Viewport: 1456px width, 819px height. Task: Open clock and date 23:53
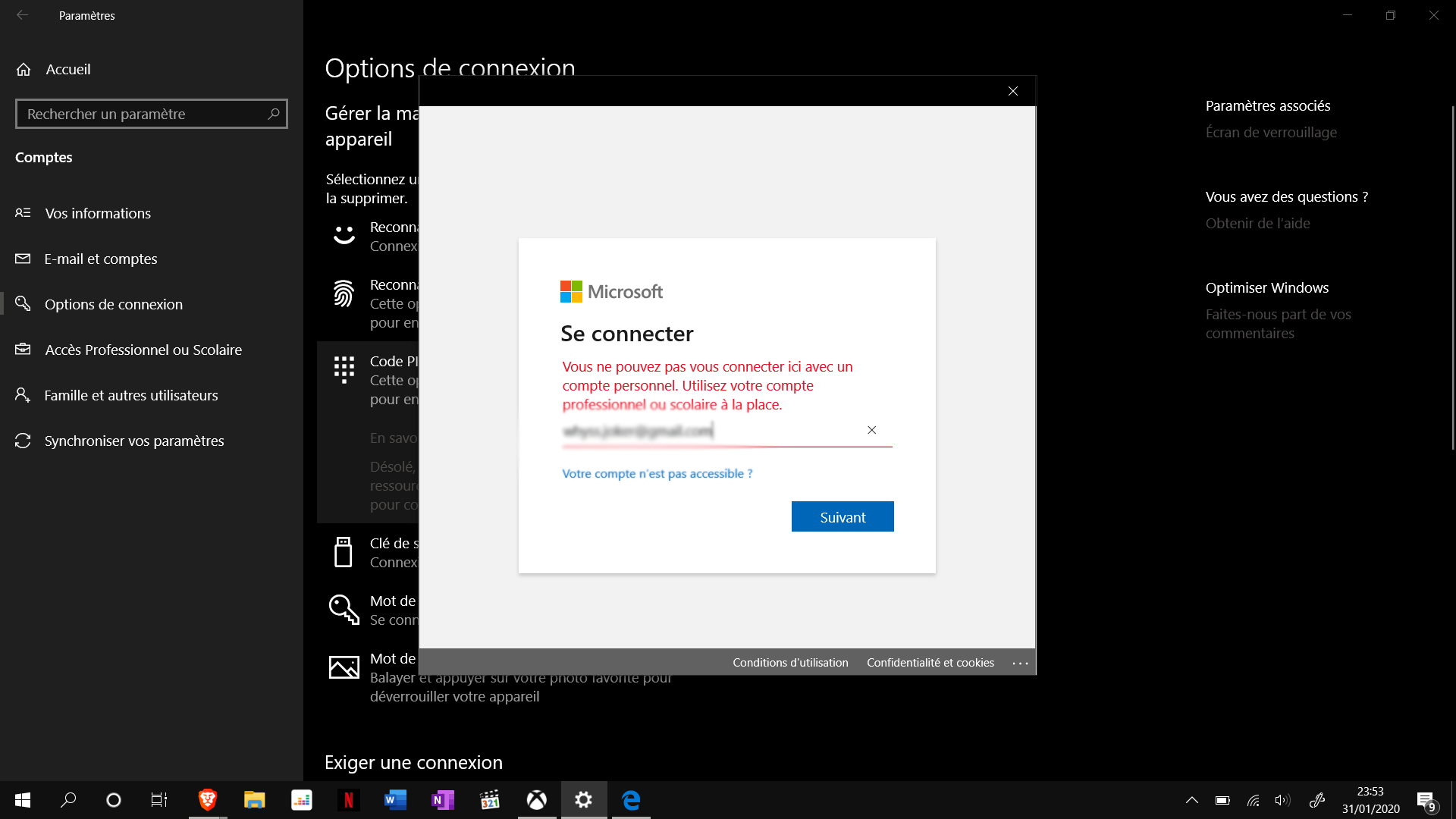[x=1370, y=800]
